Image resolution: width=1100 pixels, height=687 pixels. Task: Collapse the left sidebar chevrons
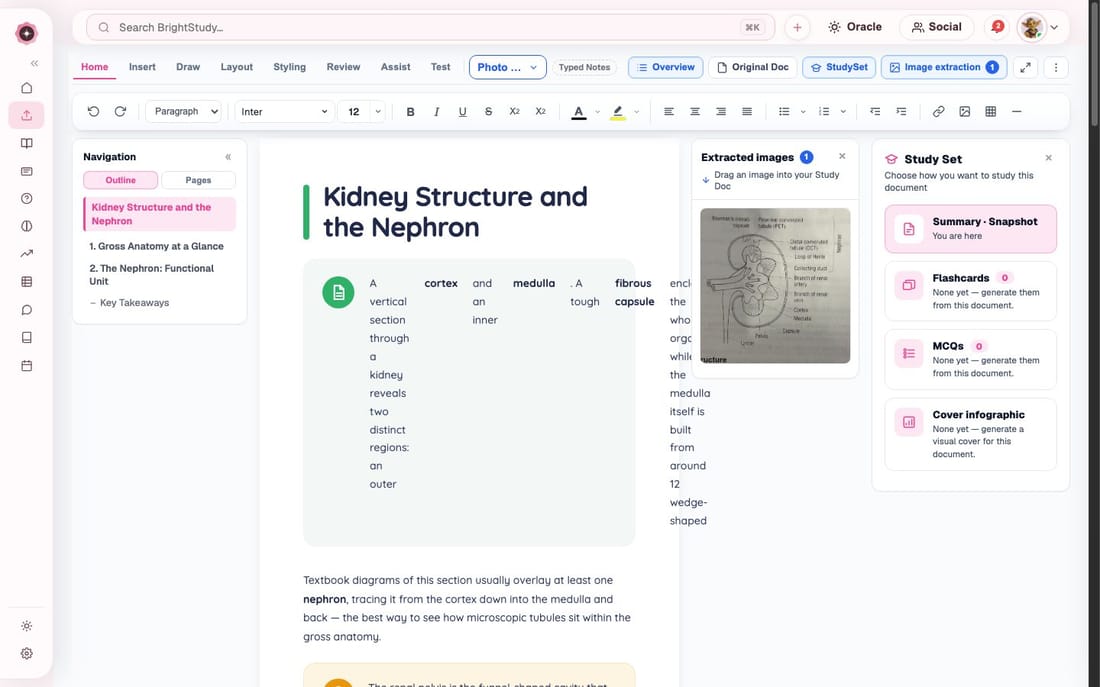pyautogui.click(x=34, y=63)
